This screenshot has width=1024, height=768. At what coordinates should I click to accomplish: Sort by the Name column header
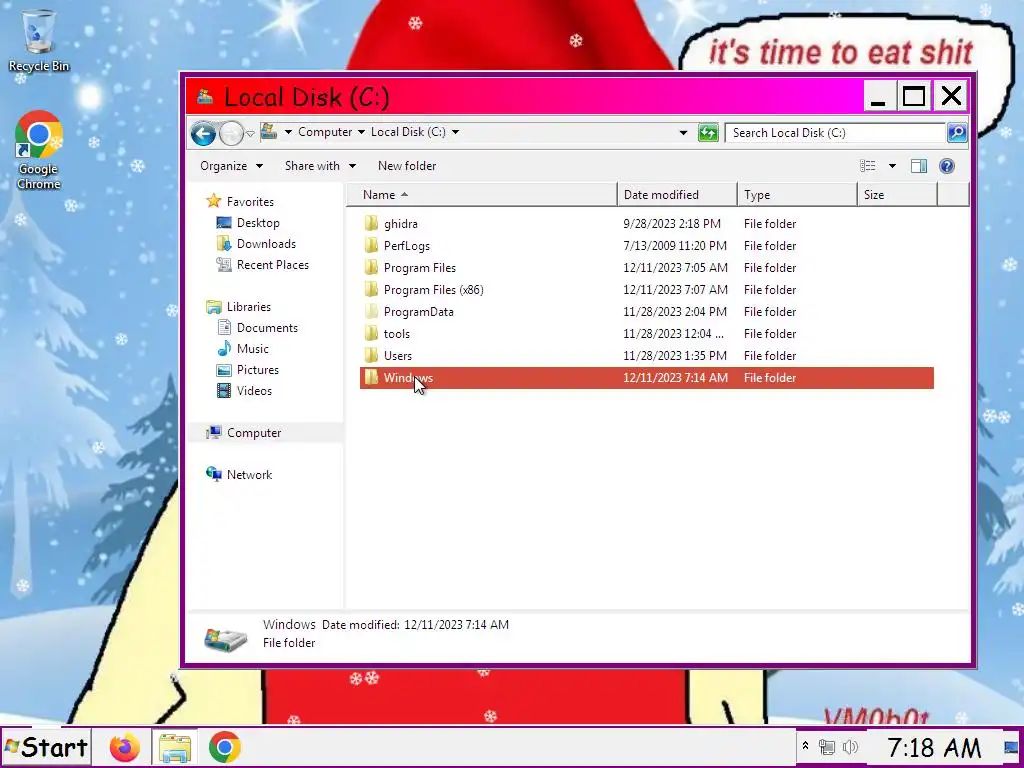(481, 195)
